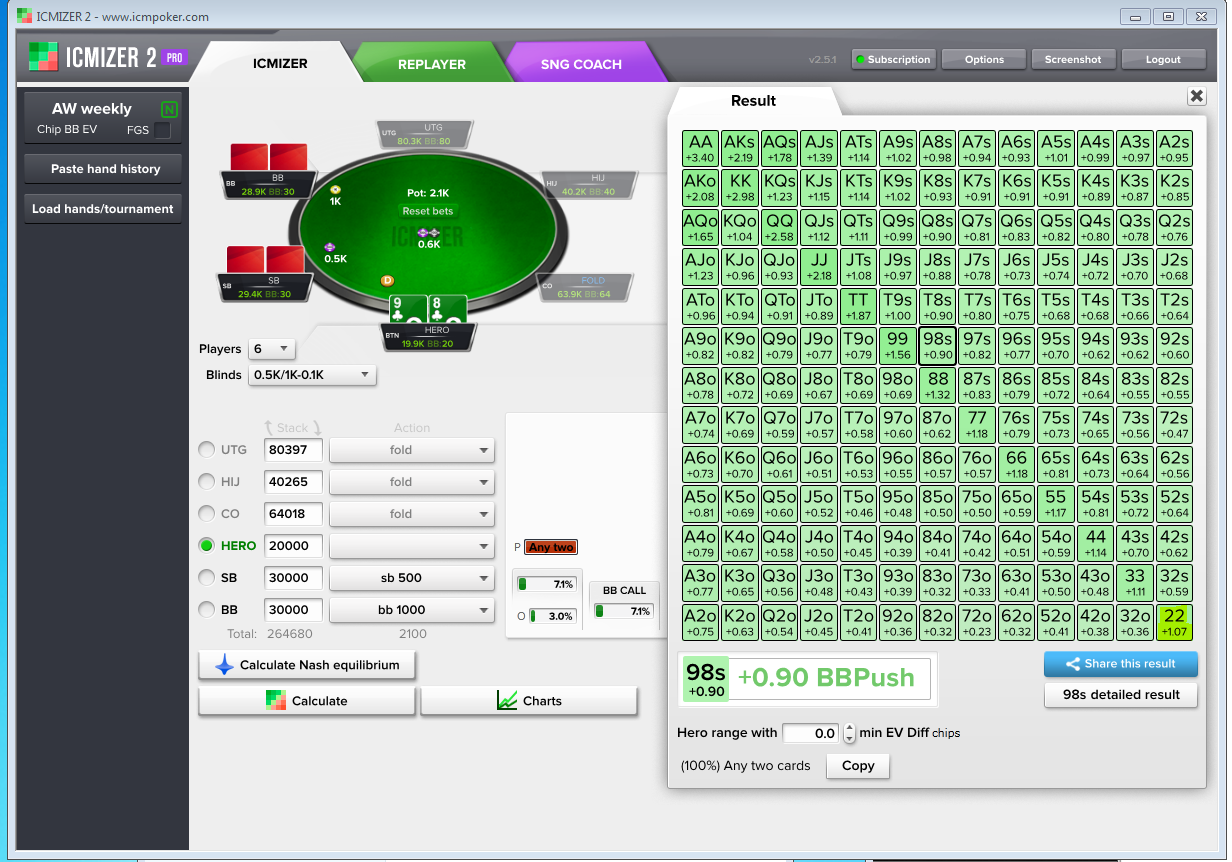Click the 1K chip in front of BB
The height and width of the screenshot is (862, 1232).
pyautogui.click(x=335, y=190)
